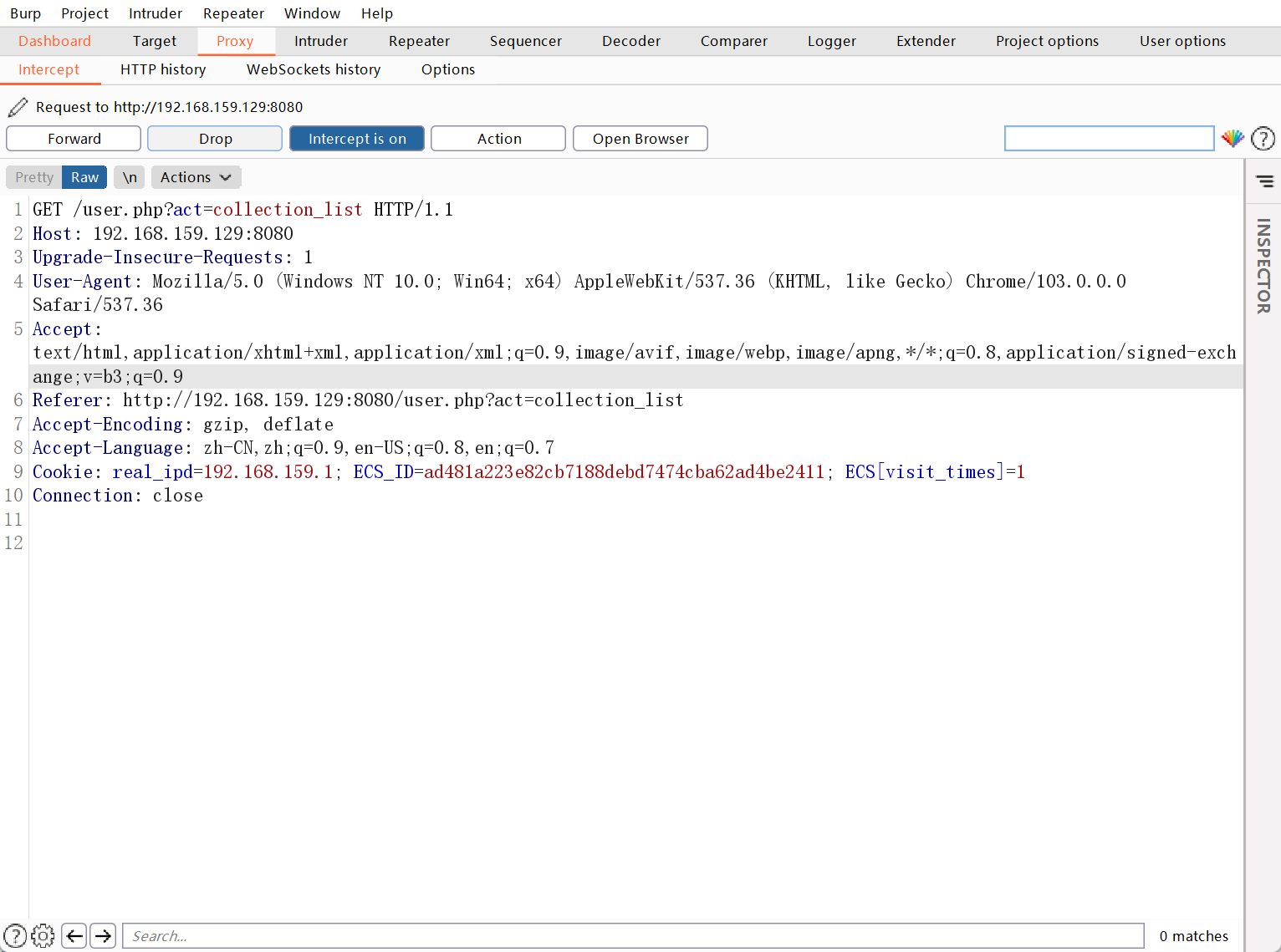
Task: Switch to the Target tab
Action: point(155,41)
